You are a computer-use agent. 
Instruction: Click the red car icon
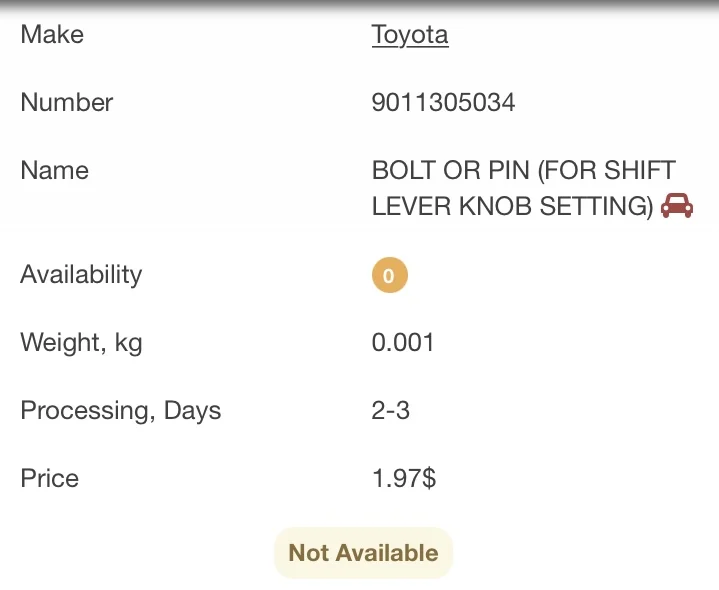tap(678, 206)
